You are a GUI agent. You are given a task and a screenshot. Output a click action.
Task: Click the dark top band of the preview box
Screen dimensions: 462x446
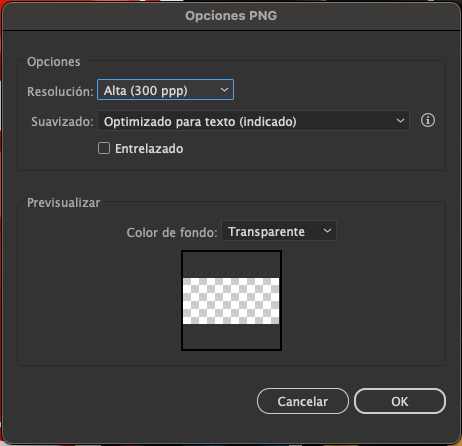(x=231, y=265)
